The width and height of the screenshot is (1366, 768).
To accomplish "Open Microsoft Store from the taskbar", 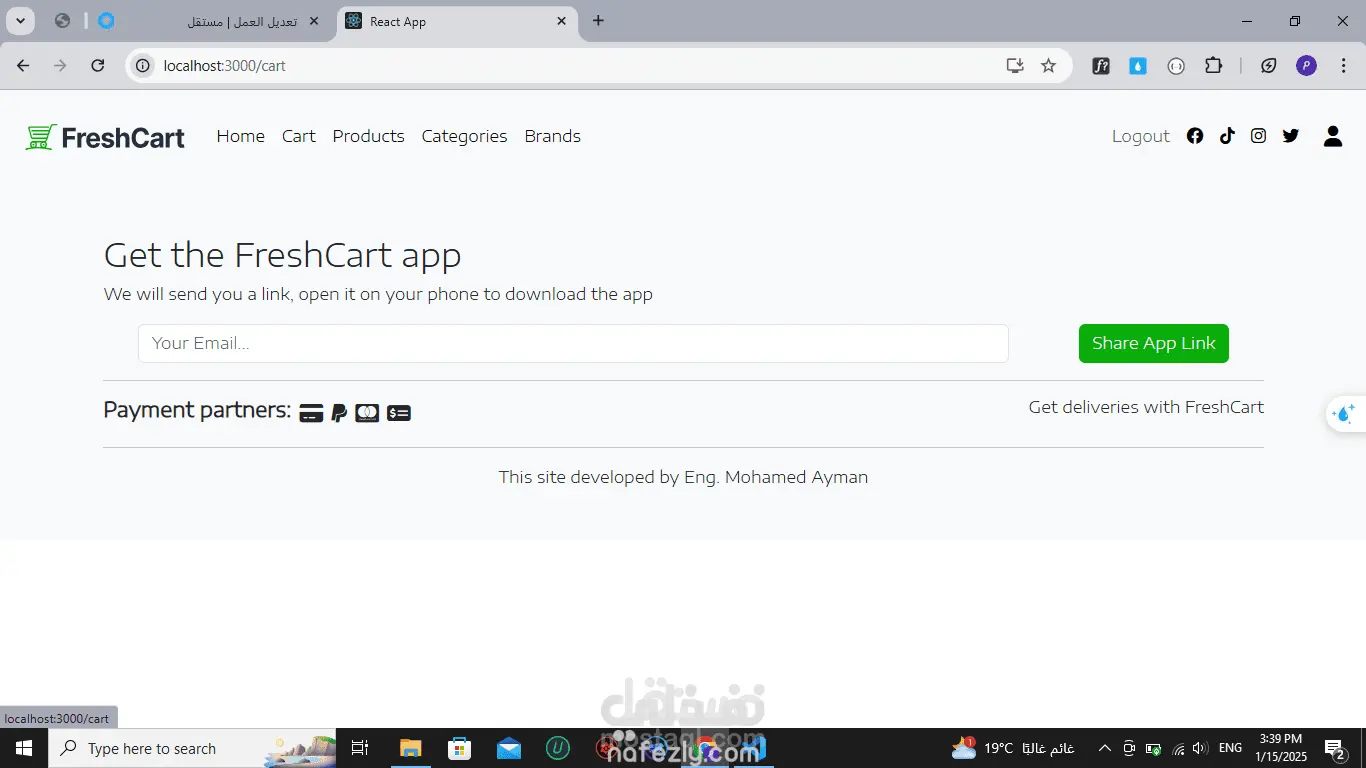I will (x=459, y=748).
